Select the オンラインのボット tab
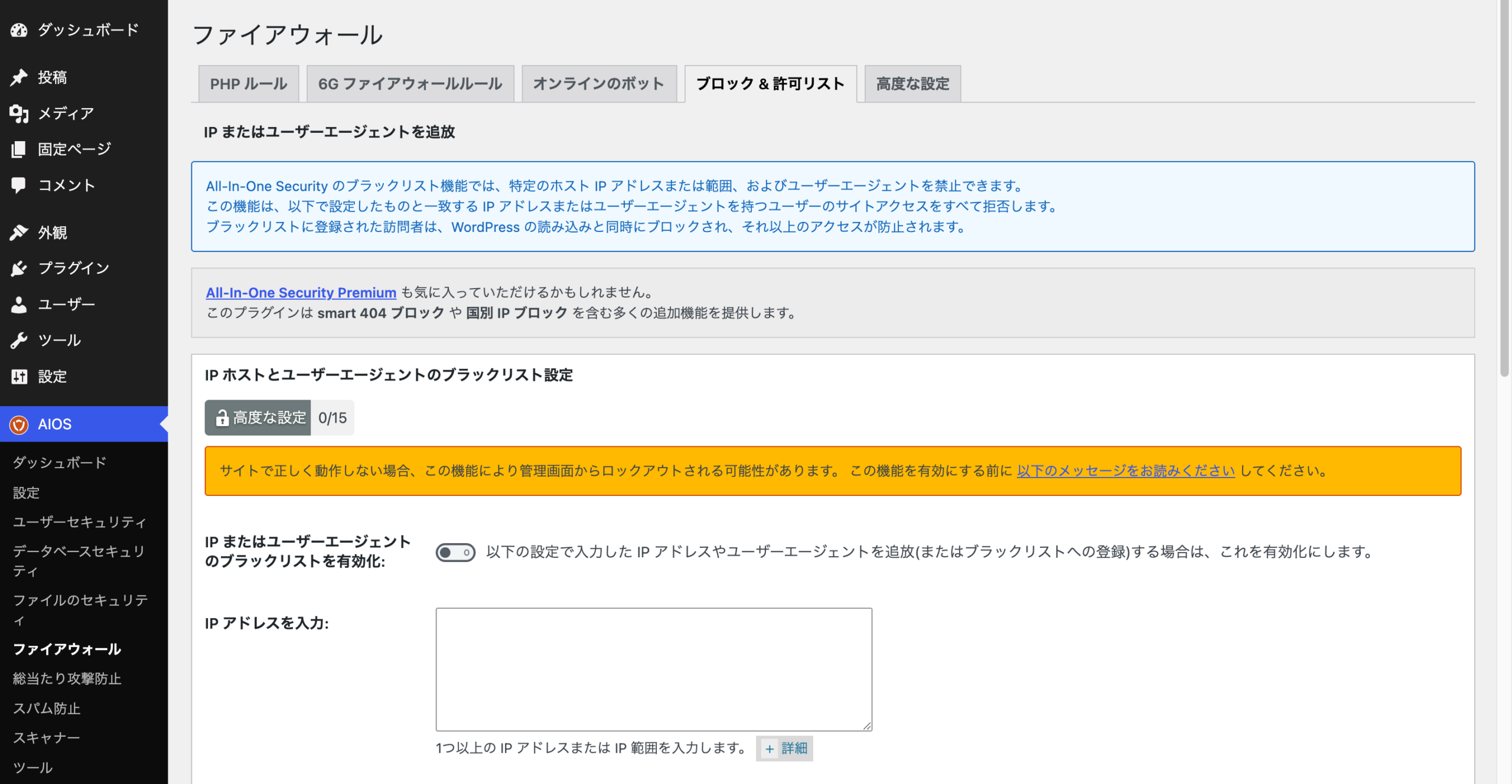This screenshot has height=784, width=1512. pos(599,84)
